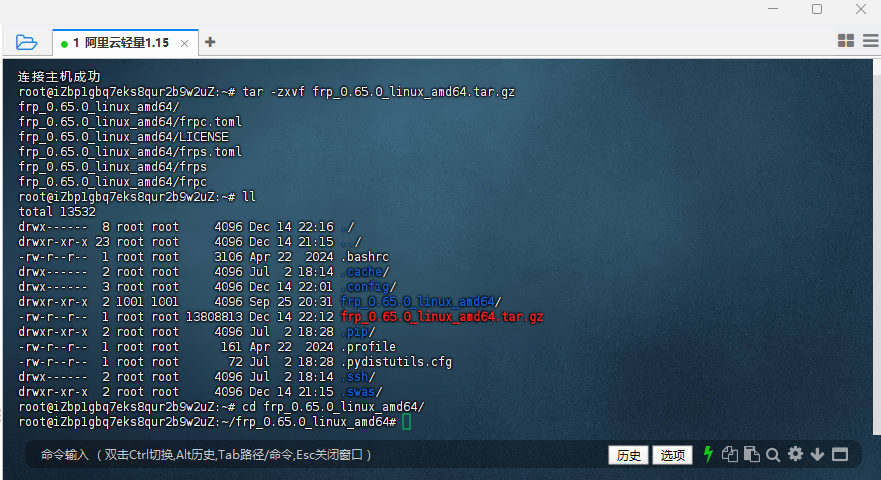881x480 pixels.
Task: Click the copy icon in command bar
Action: (x=730, y=454)
